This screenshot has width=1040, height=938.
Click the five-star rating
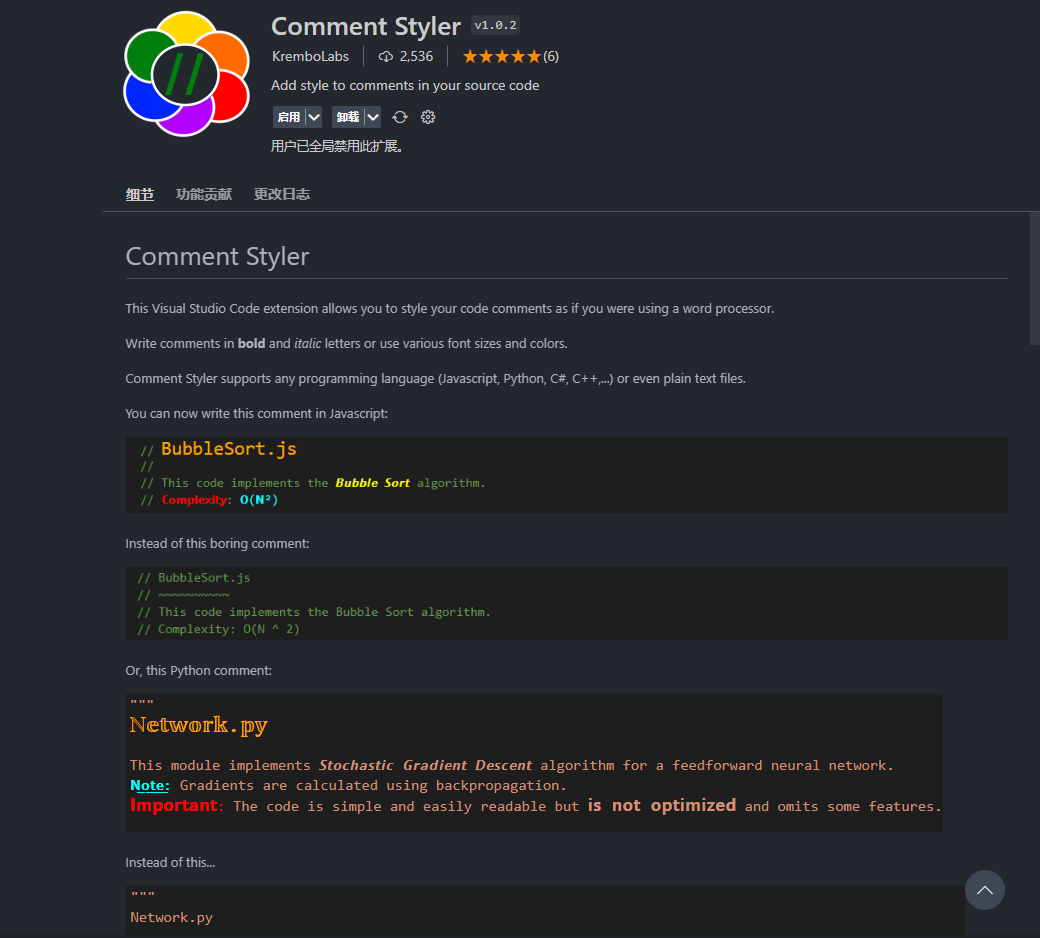(501, 56)
